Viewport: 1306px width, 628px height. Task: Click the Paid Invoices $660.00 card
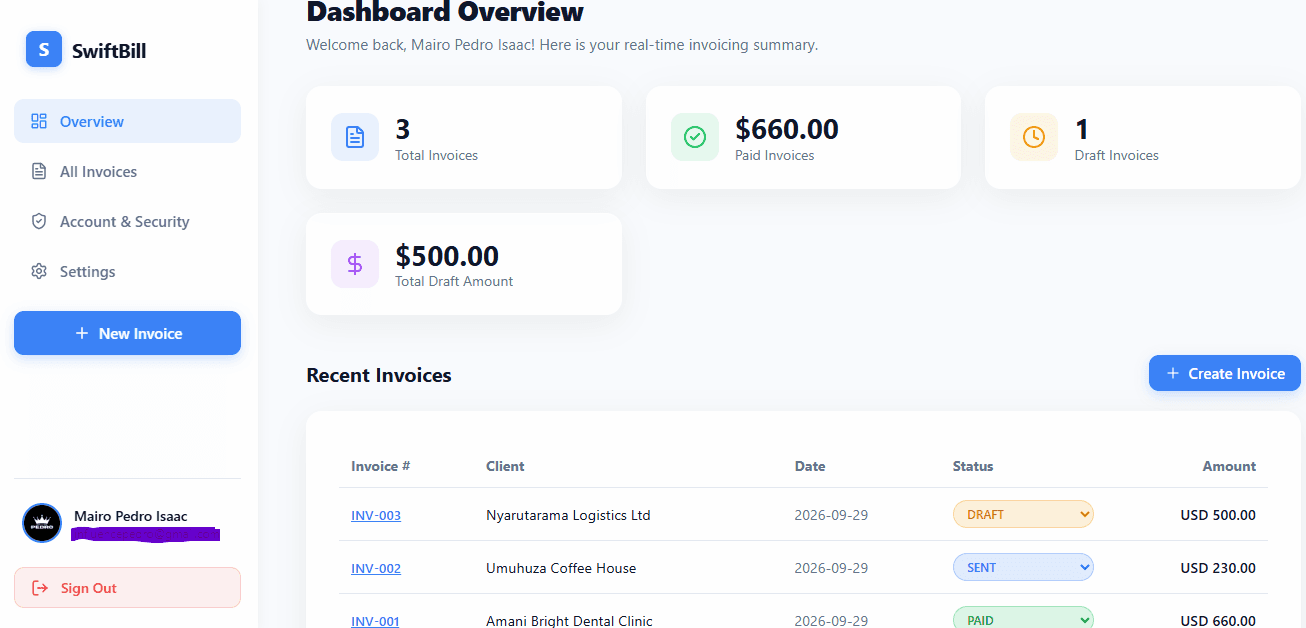click(803, 137)
